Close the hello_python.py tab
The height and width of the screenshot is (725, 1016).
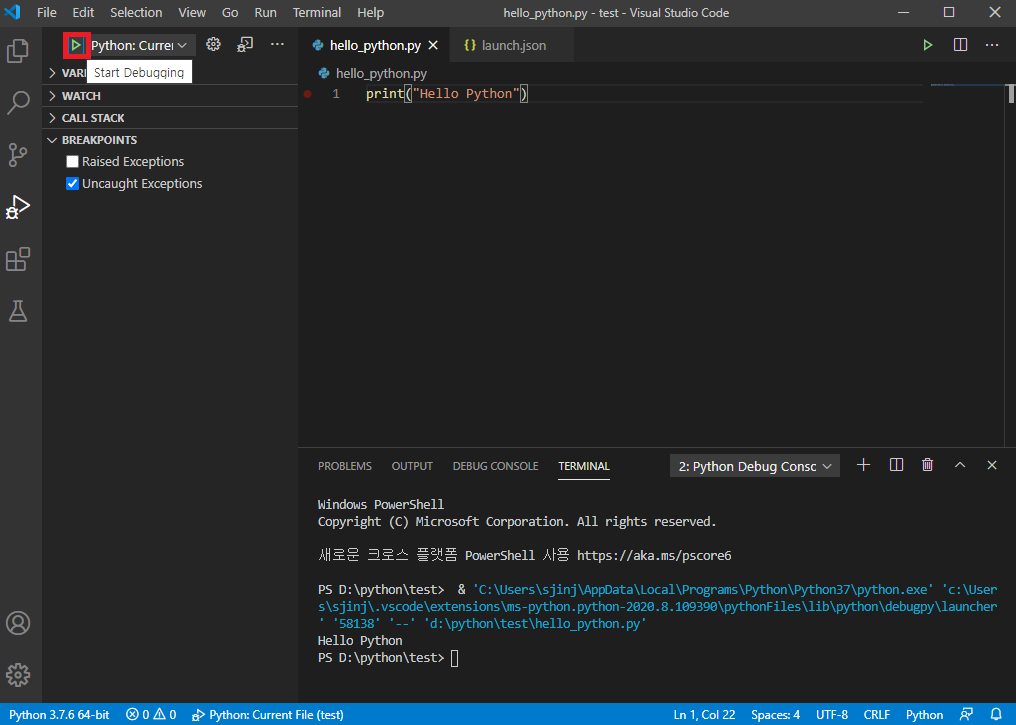pos(433,45)
